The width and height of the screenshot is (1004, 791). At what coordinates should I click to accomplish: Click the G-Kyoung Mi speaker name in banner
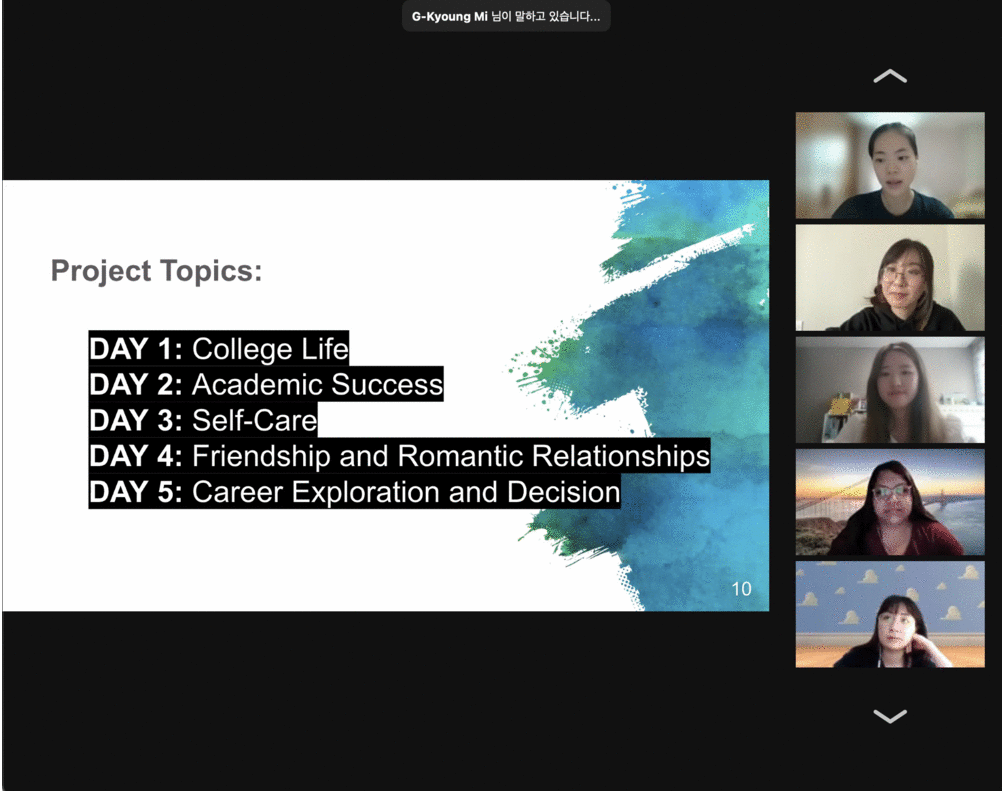[x=442, y=16]
